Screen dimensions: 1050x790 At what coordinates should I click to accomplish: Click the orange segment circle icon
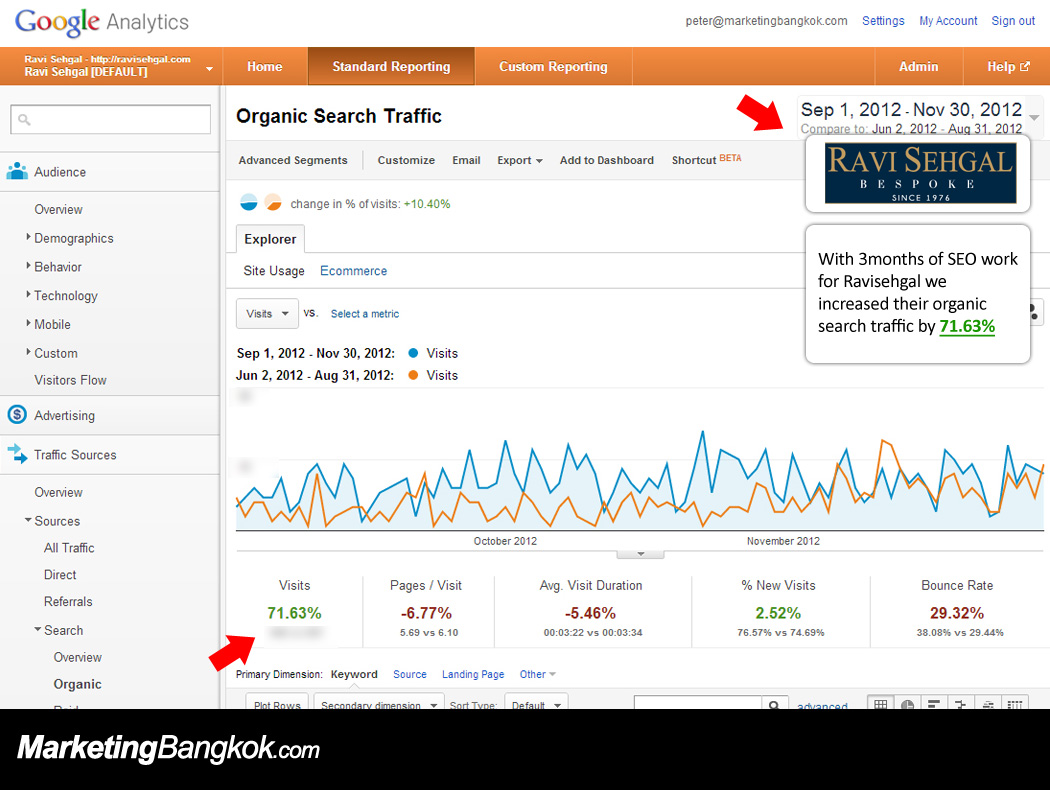click(273, 202)
